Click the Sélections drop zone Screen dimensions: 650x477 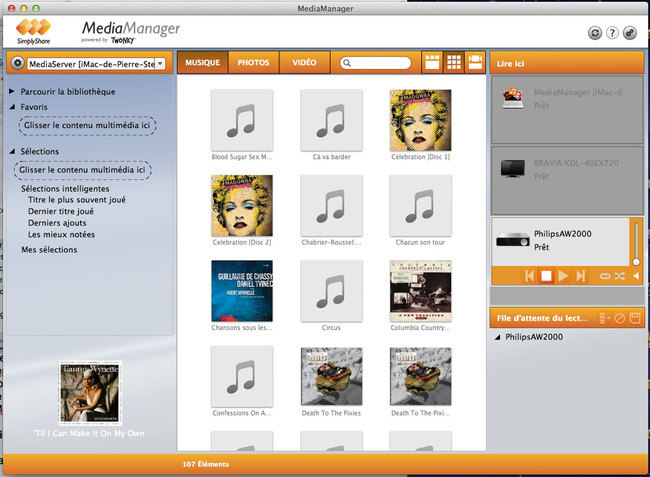tap(82, 170)
